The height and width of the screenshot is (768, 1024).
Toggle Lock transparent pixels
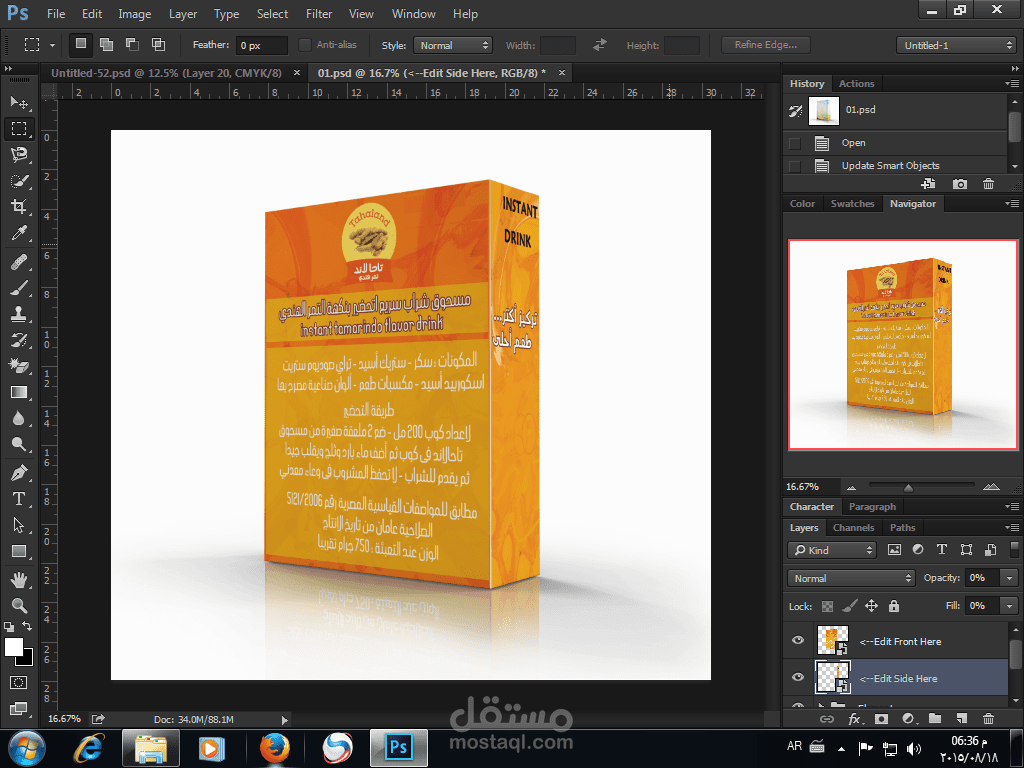(x=827, y=606)
